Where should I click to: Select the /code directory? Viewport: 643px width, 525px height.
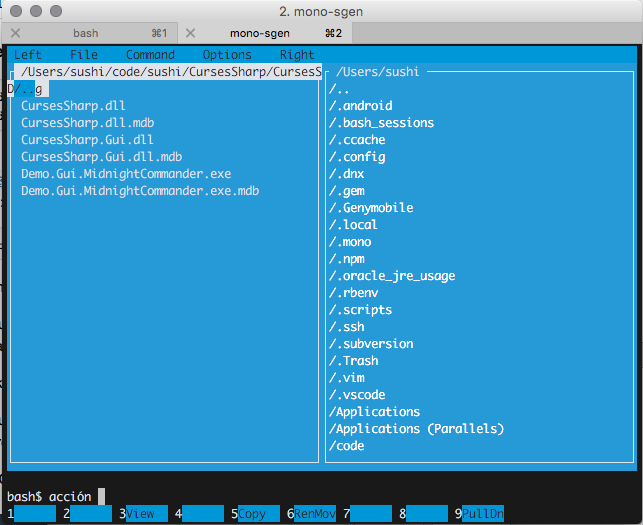point(347,446)
